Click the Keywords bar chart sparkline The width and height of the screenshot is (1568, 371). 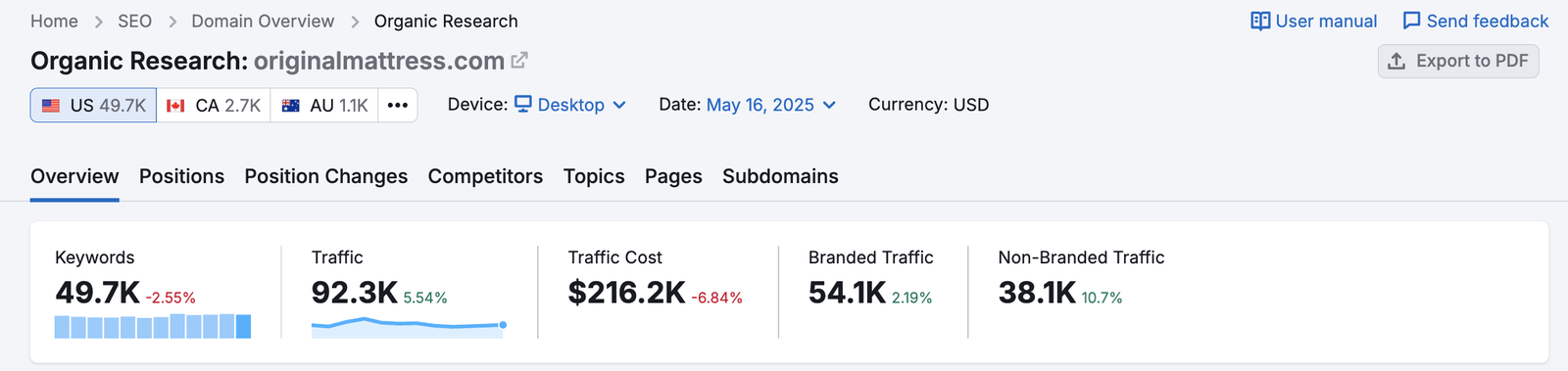pos(153,326)
